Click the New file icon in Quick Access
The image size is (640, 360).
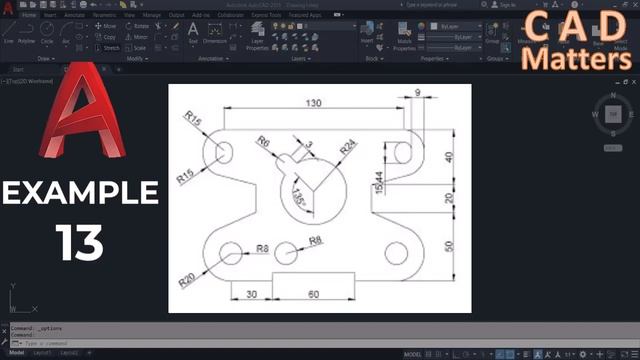click(x=23, y=4)
